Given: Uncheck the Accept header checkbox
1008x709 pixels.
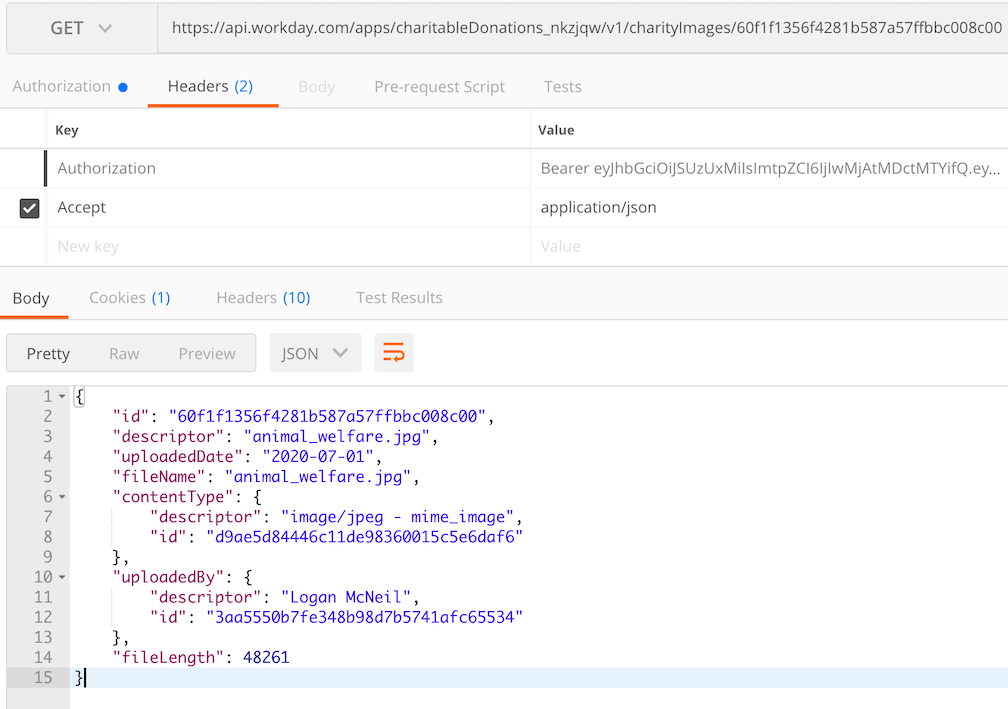Looking at the screenshot, I should [x=30, y=208].
